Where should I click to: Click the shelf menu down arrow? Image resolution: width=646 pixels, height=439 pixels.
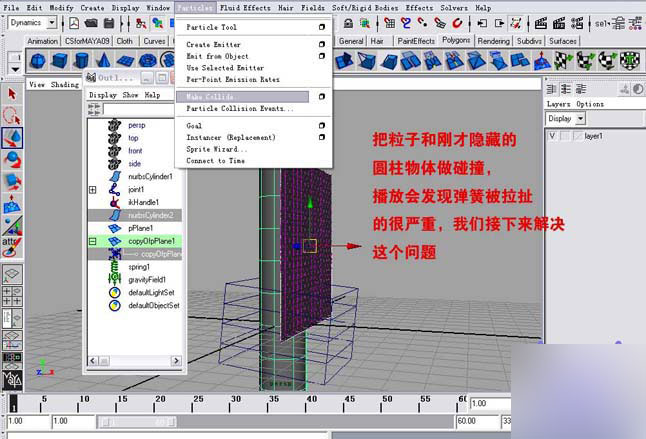tap(15, 69)
